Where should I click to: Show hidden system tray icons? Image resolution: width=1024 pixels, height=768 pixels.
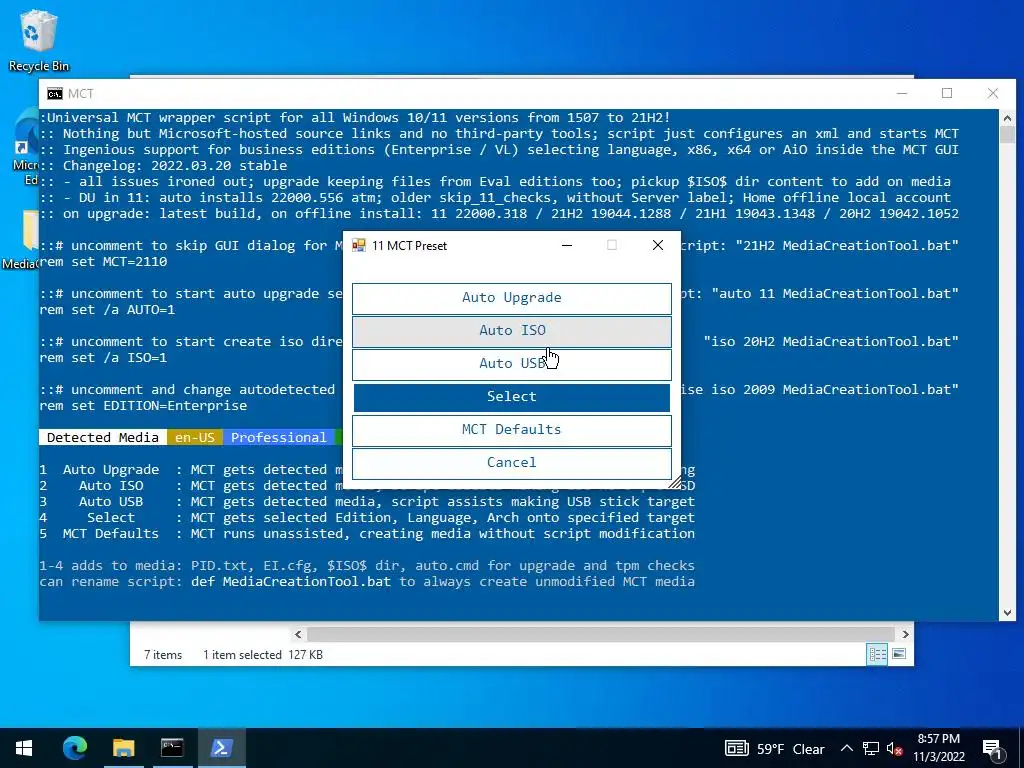tap(846, 748)
